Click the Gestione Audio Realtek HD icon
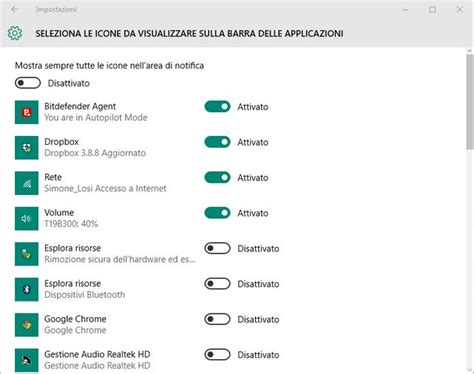The image size is (474, 374). [x=27, y=360]
